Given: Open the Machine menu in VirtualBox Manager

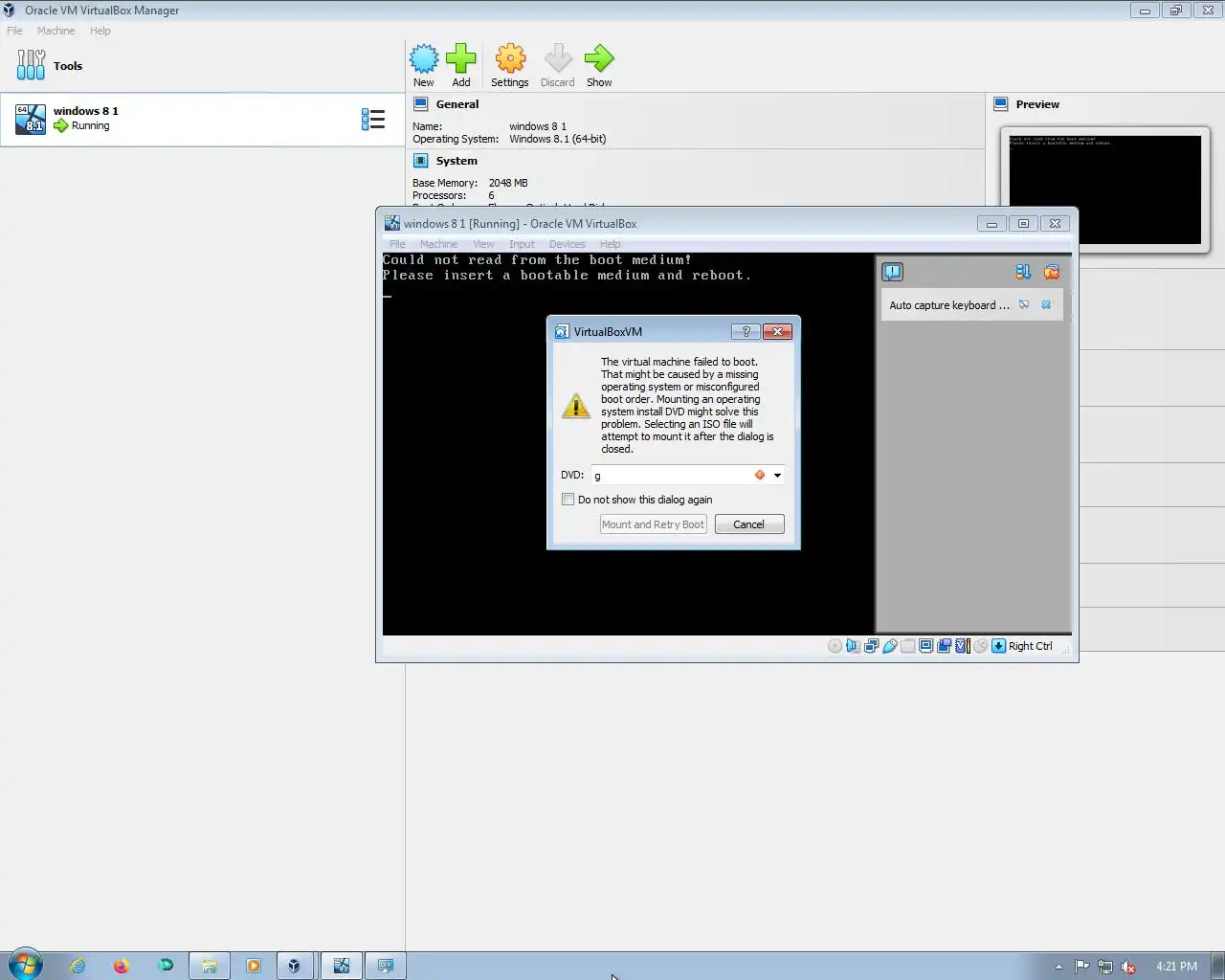Looking at the screenshot, I should tap(56, 31).
